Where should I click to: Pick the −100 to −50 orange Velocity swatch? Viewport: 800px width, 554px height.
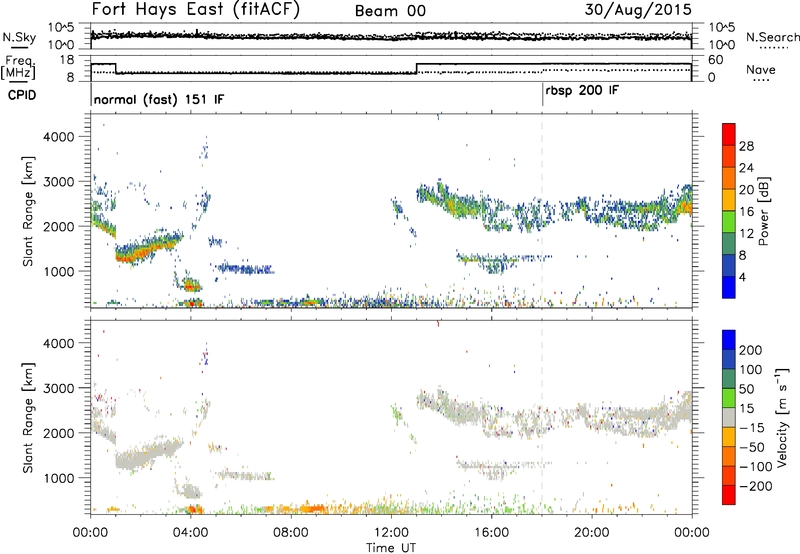(x=729, y=456)
